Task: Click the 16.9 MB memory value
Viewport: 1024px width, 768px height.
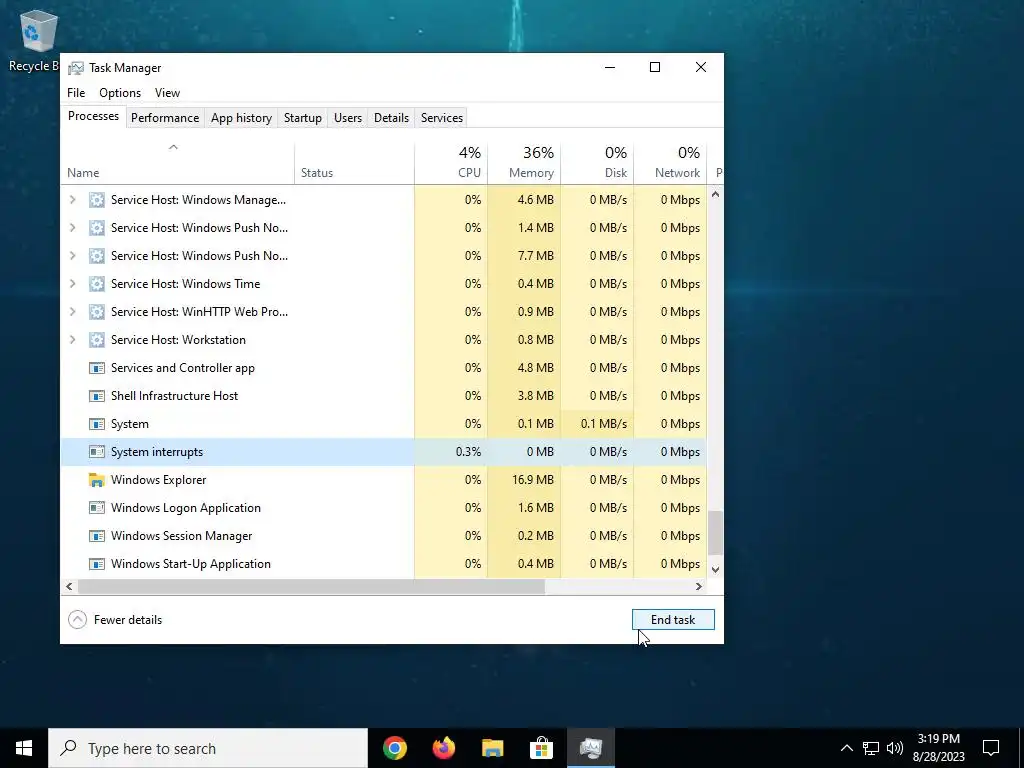Action: pyautogui.click(x=533, y=480)
